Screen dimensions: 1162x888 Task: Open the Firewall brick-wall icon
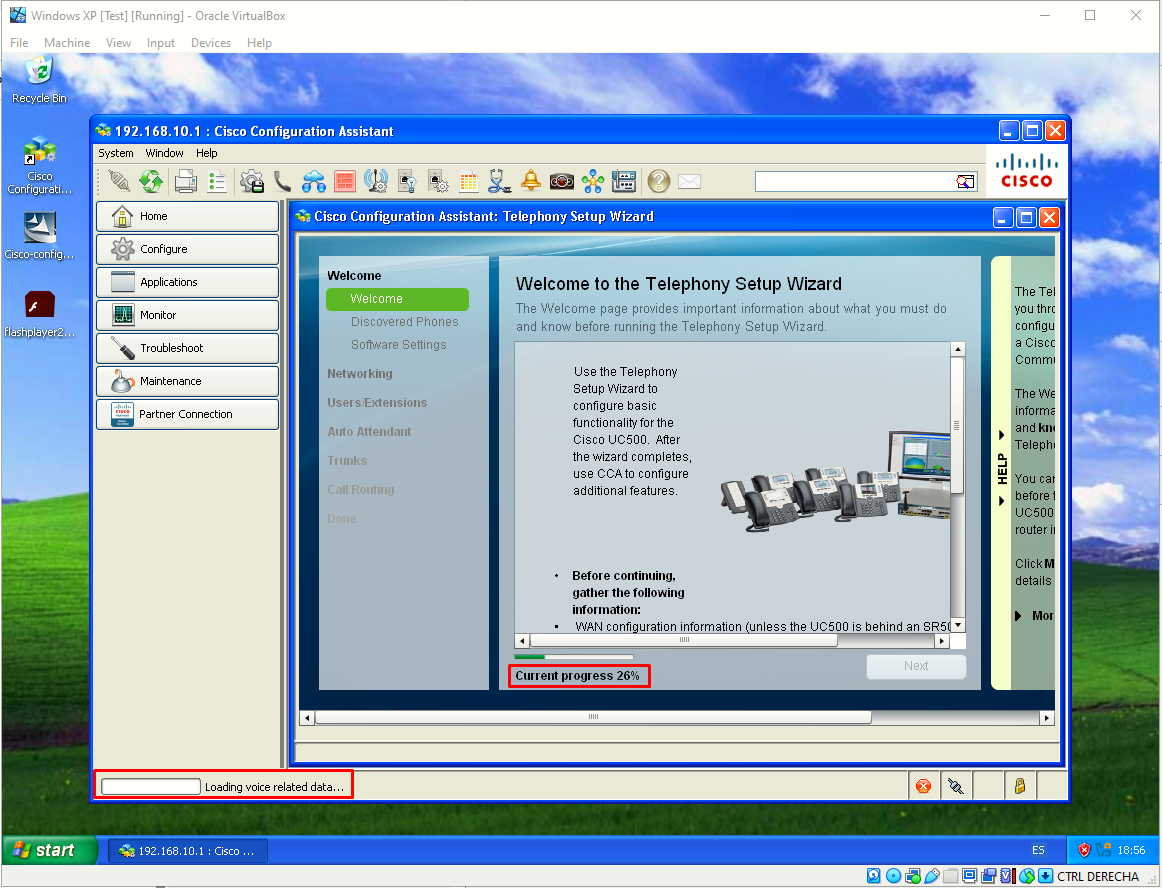(x=345, y=181)
